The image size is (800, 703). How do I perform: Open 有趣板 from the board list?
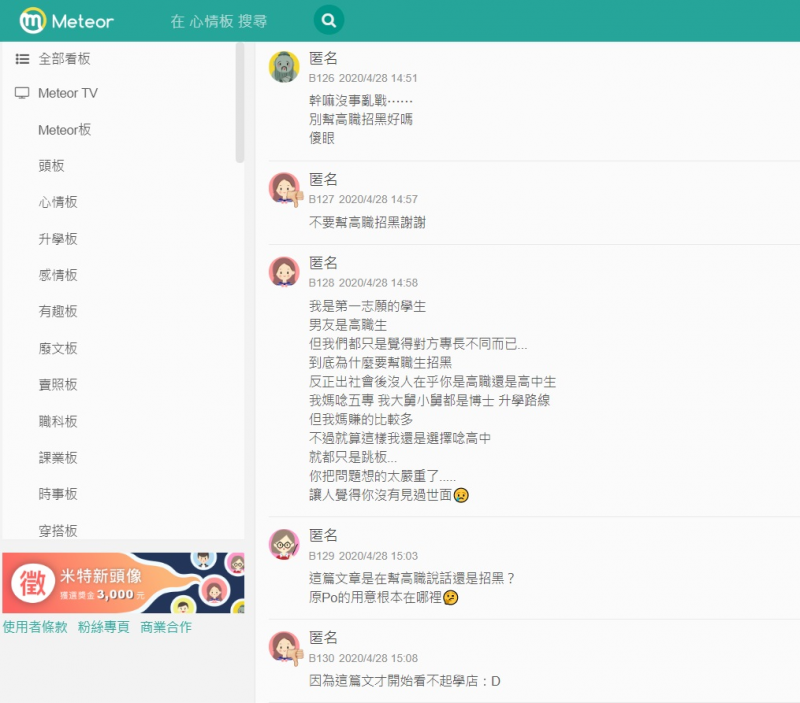(58, 312)
